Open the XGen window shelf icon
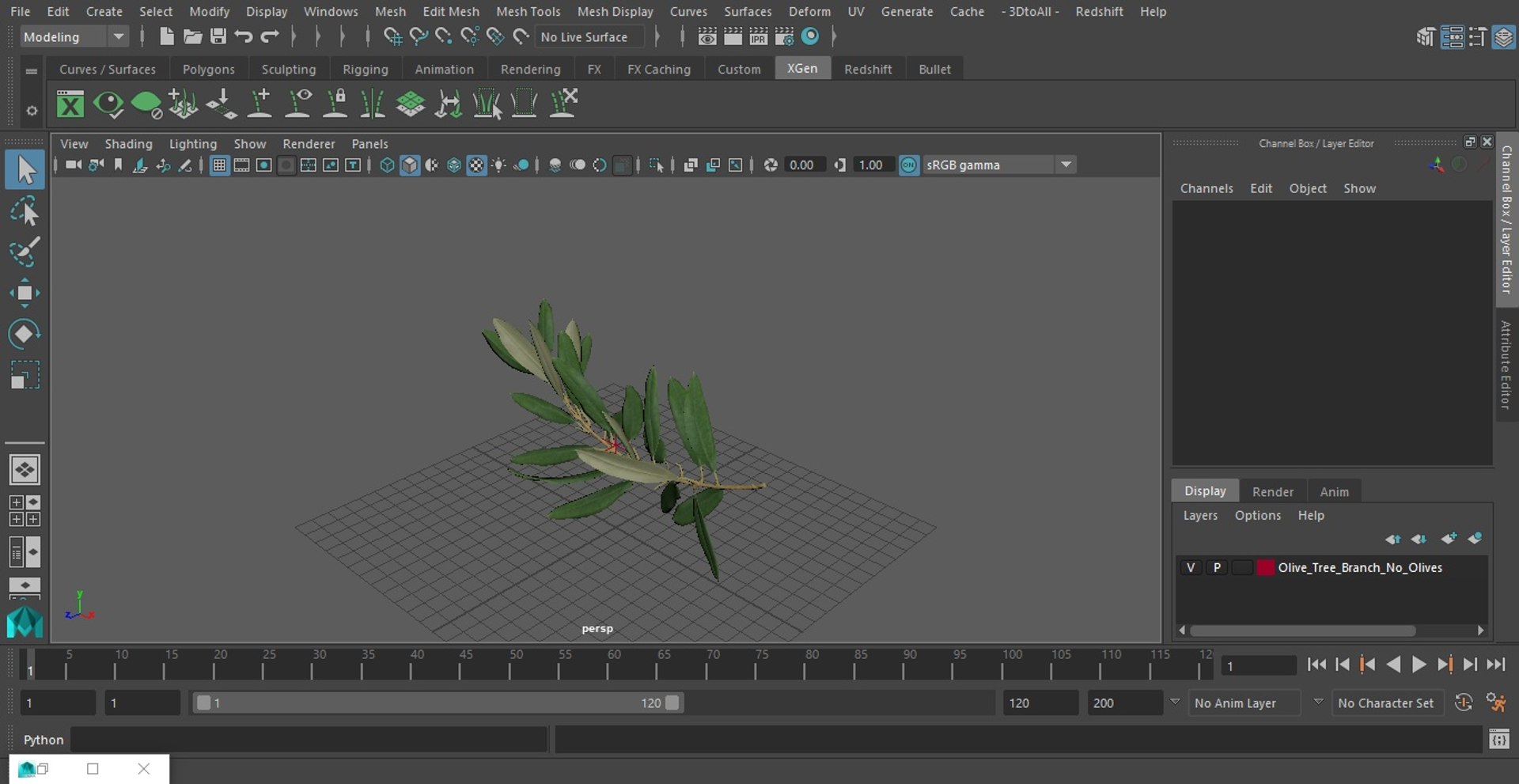Screen dimensions: 1519x784 pos(70,104)
